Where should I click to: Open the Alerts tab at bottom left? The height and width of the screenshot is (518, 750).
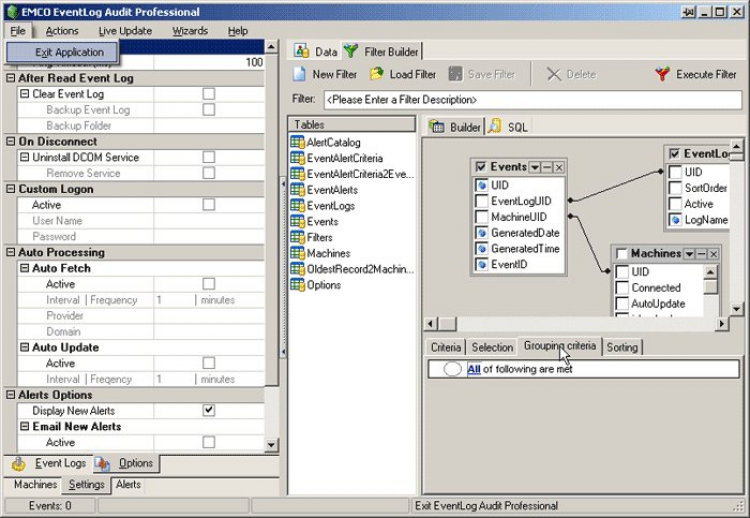pos(128,485)
